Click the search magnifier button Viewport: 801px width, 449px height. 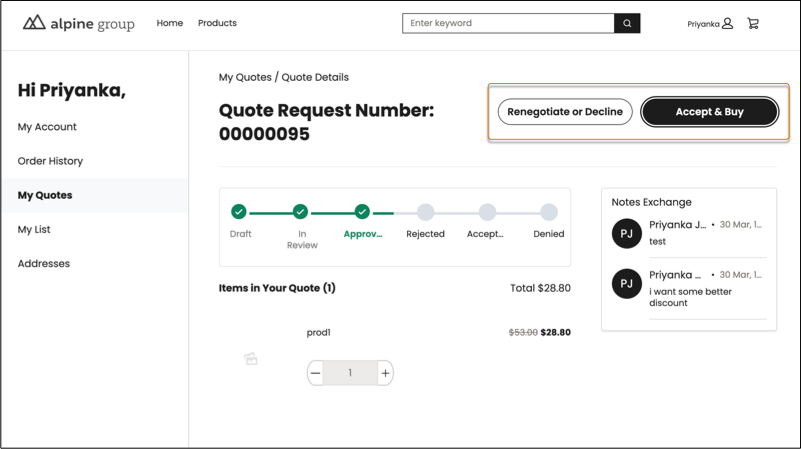pos(627,23)
